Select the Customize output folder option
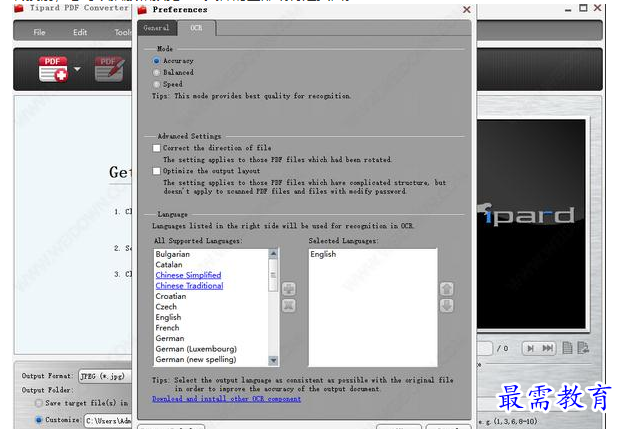The height and width of the screenshot is (429, 620). [39, 420]
